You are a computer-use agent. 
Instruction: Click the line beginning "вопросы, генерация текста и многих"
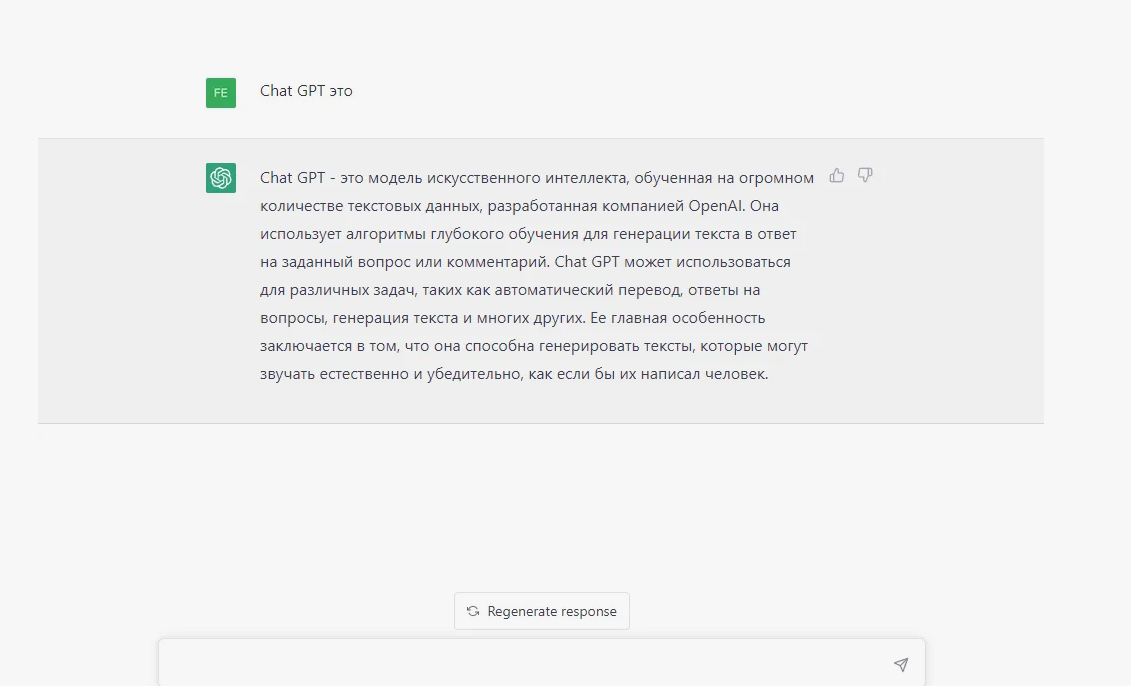[x=512, y=318]
